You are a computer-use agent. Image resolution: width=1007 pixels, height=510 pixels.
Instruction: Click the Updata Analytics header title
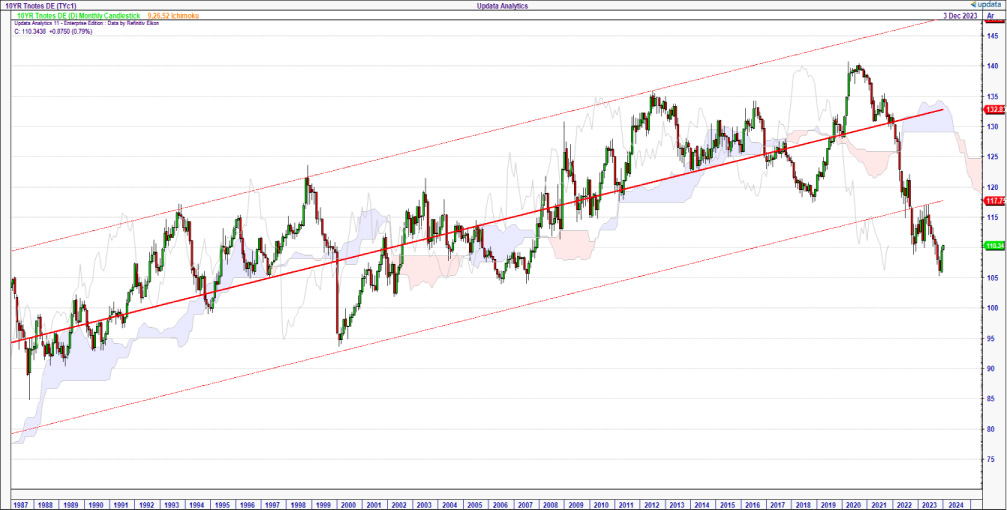pos(503,6)
